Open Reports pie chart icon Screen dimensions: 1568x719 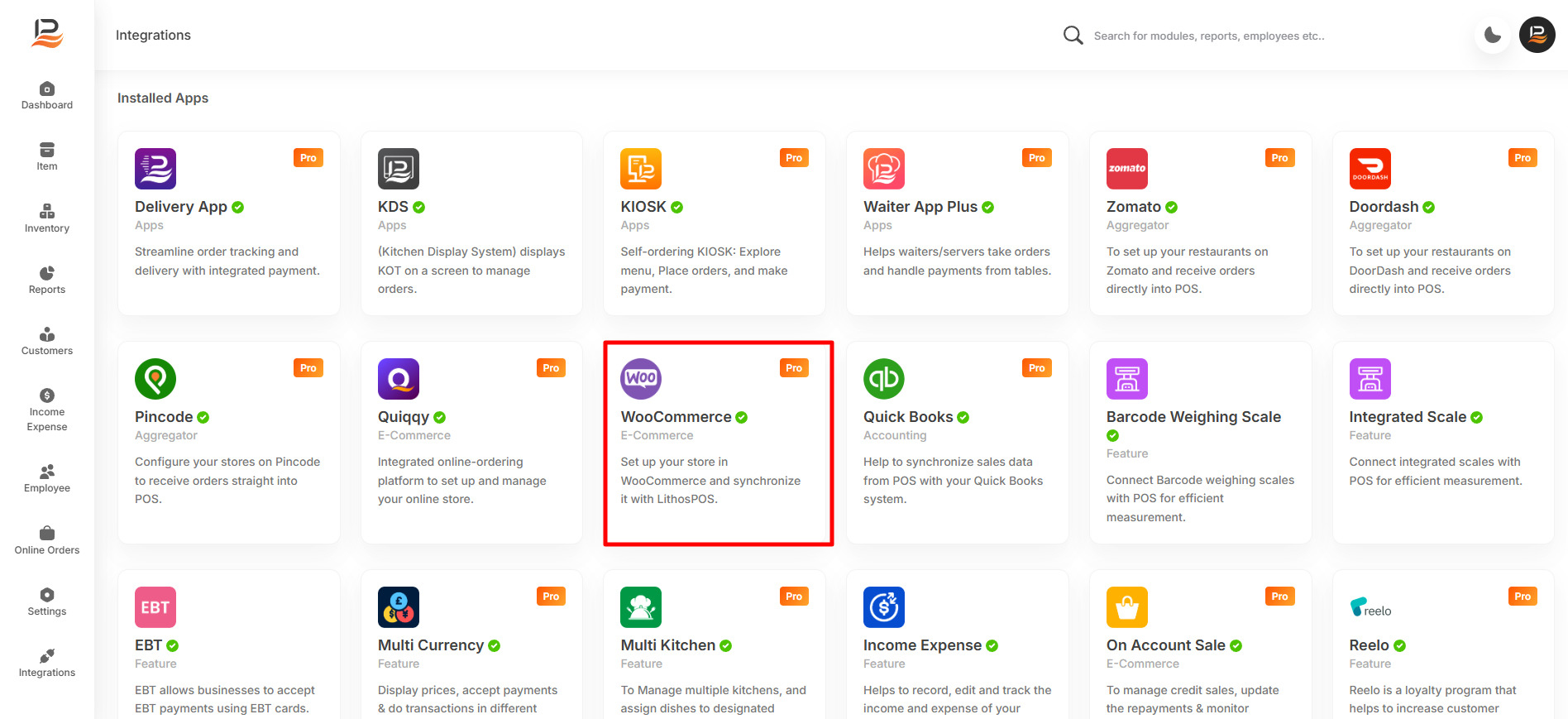point(47,273)
